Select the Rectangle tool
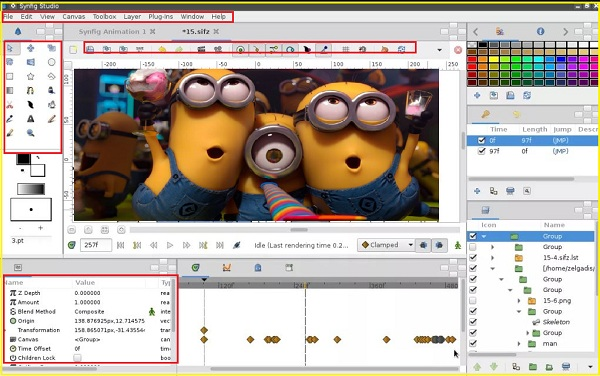Viewport: 600px width, 376px height. [x=10, y=77]
